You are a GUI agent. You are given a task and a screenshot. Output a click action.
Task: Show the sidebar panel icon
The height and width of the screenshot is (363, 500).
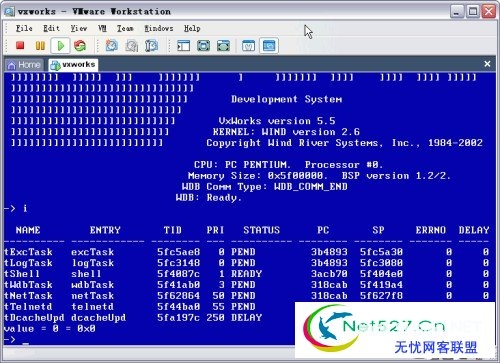[183, 46]
